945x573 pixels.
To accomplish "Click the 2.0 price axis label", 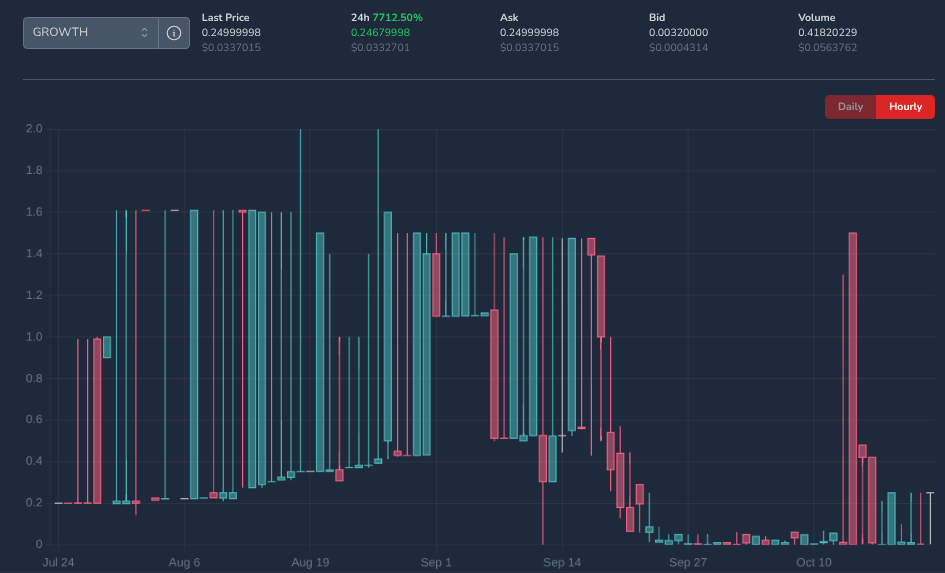I will pos(34,129).
